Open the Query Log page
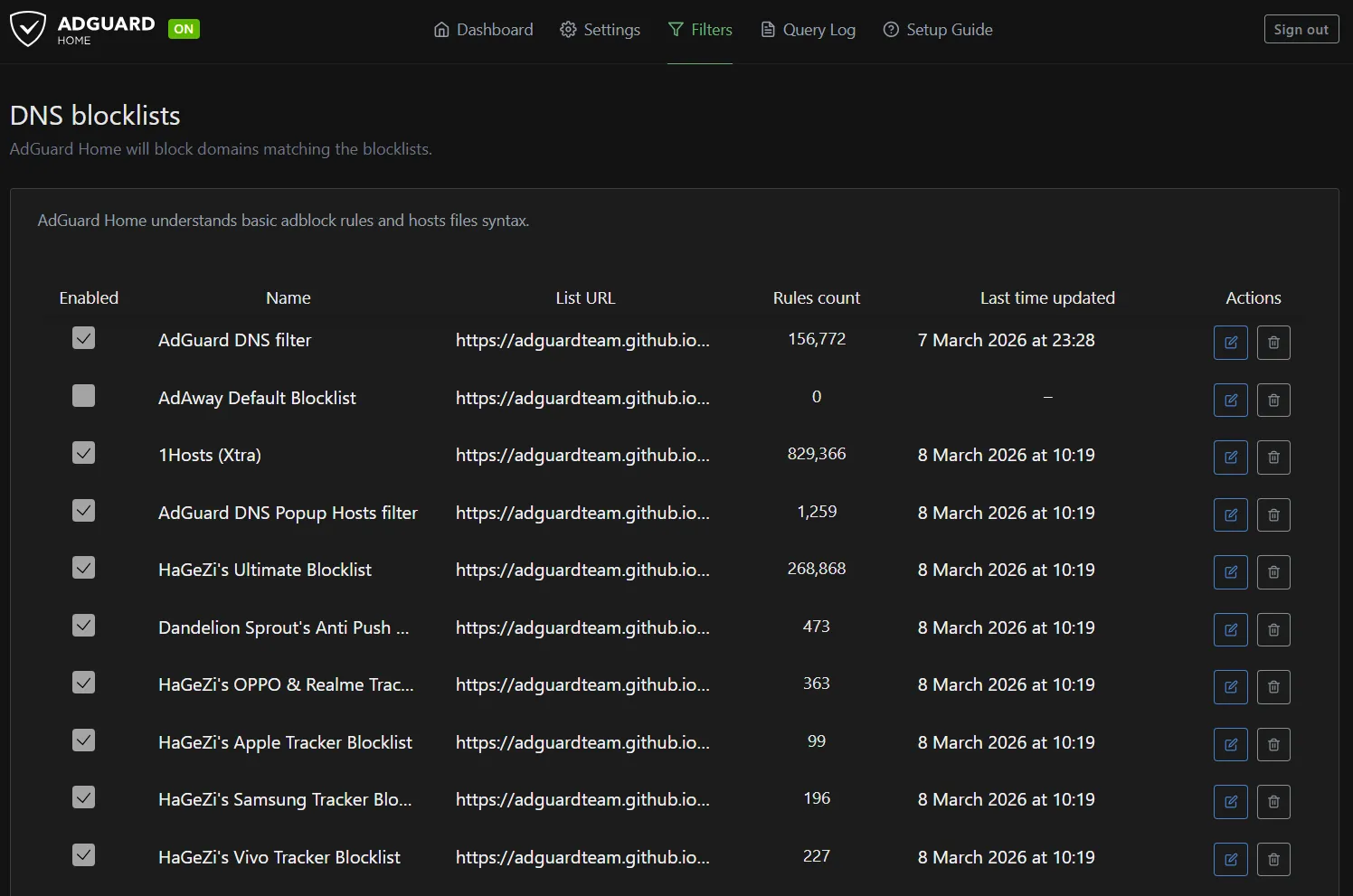 pyautogui.click(x=808, y=30)
